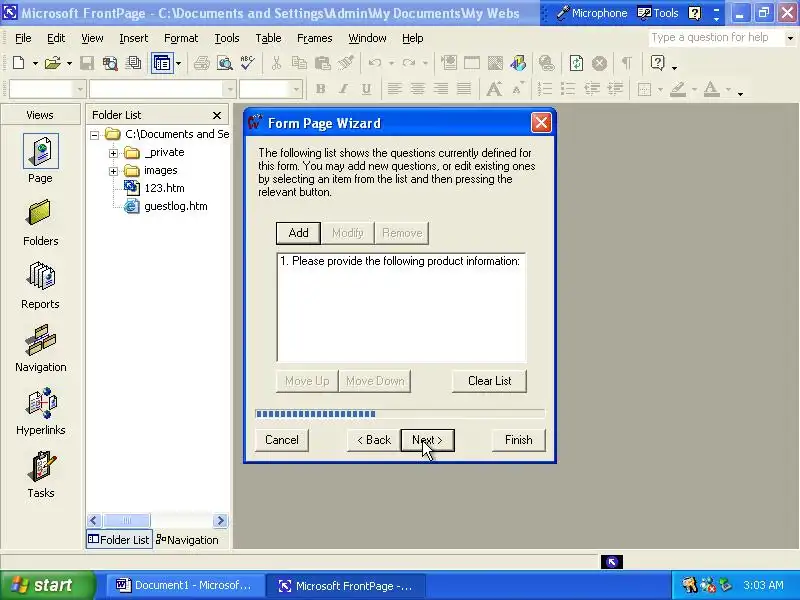Click the Stop toolbar icon
The width and height of the screenshot is (800, 600).
point(599,63)
